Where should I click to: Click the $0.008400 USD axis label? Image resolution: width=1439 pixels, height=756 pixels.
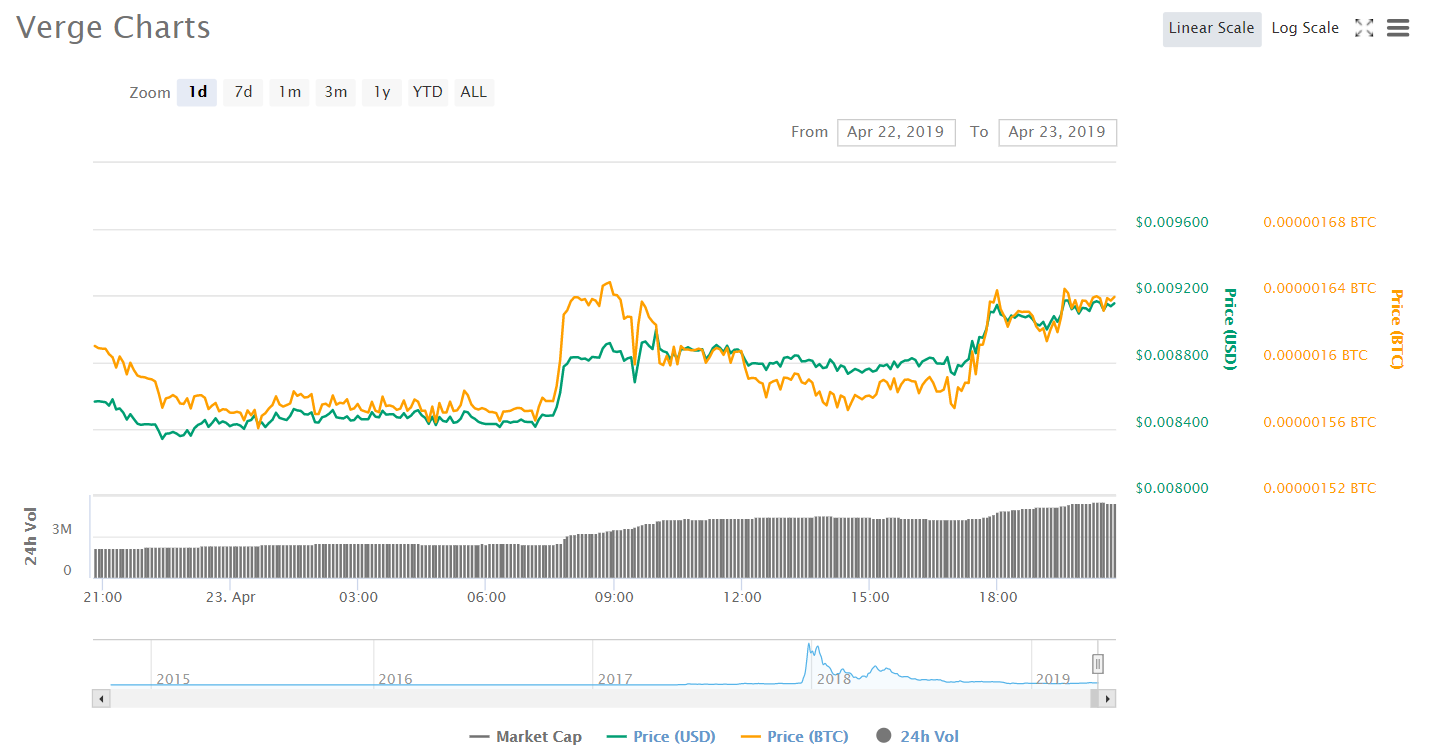click(1172, 422)
